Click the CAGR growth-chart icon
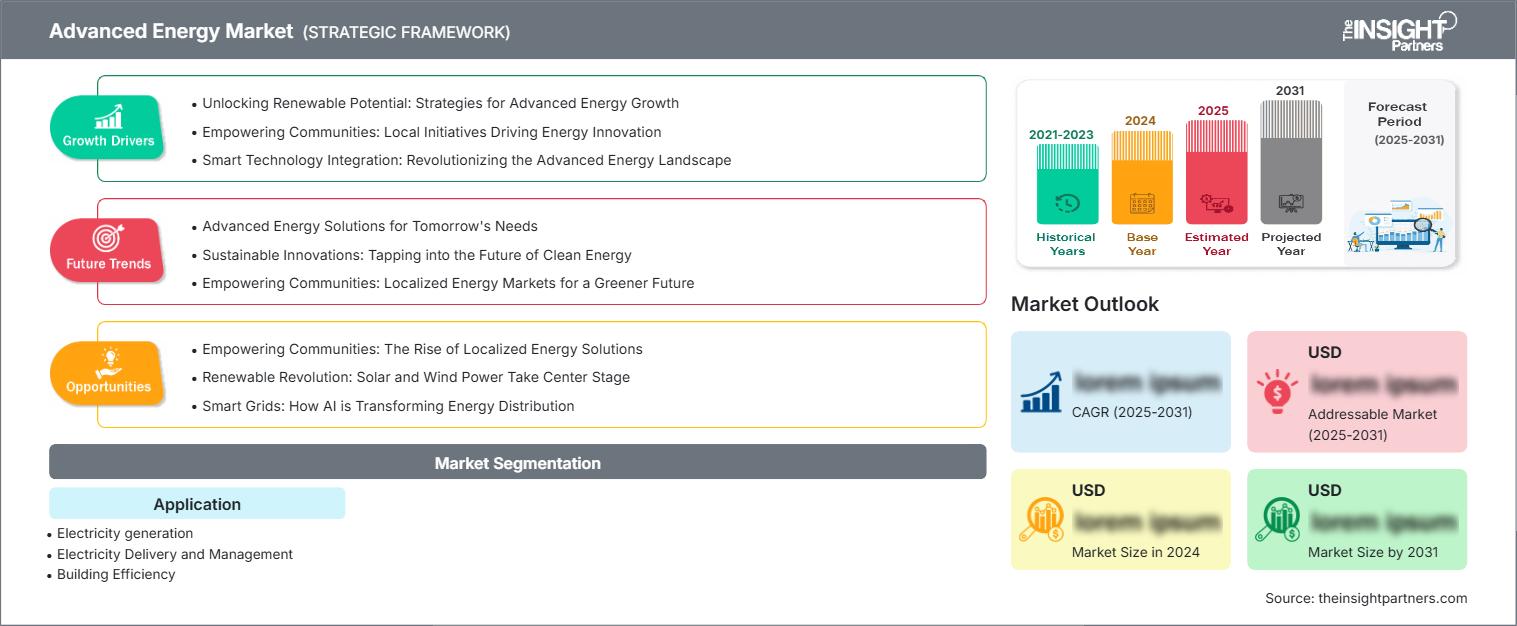Screen dimensions: 1517x626 pyautogui.click(x=1040, y=392)
